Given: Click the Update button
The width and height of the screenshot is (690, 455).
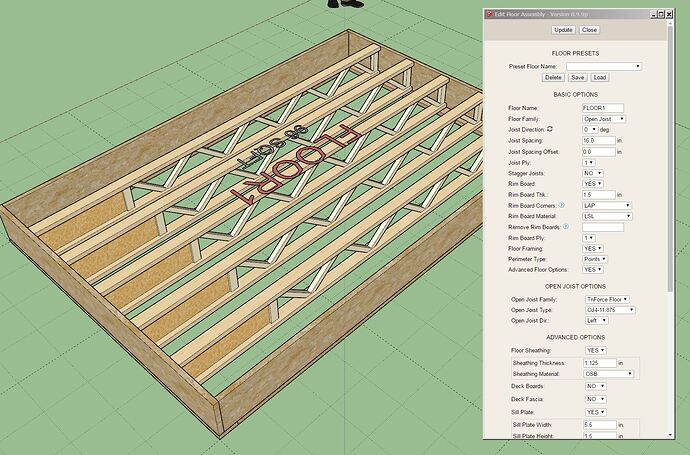Looking at the screenshot, I should click(x=563, y=30).
